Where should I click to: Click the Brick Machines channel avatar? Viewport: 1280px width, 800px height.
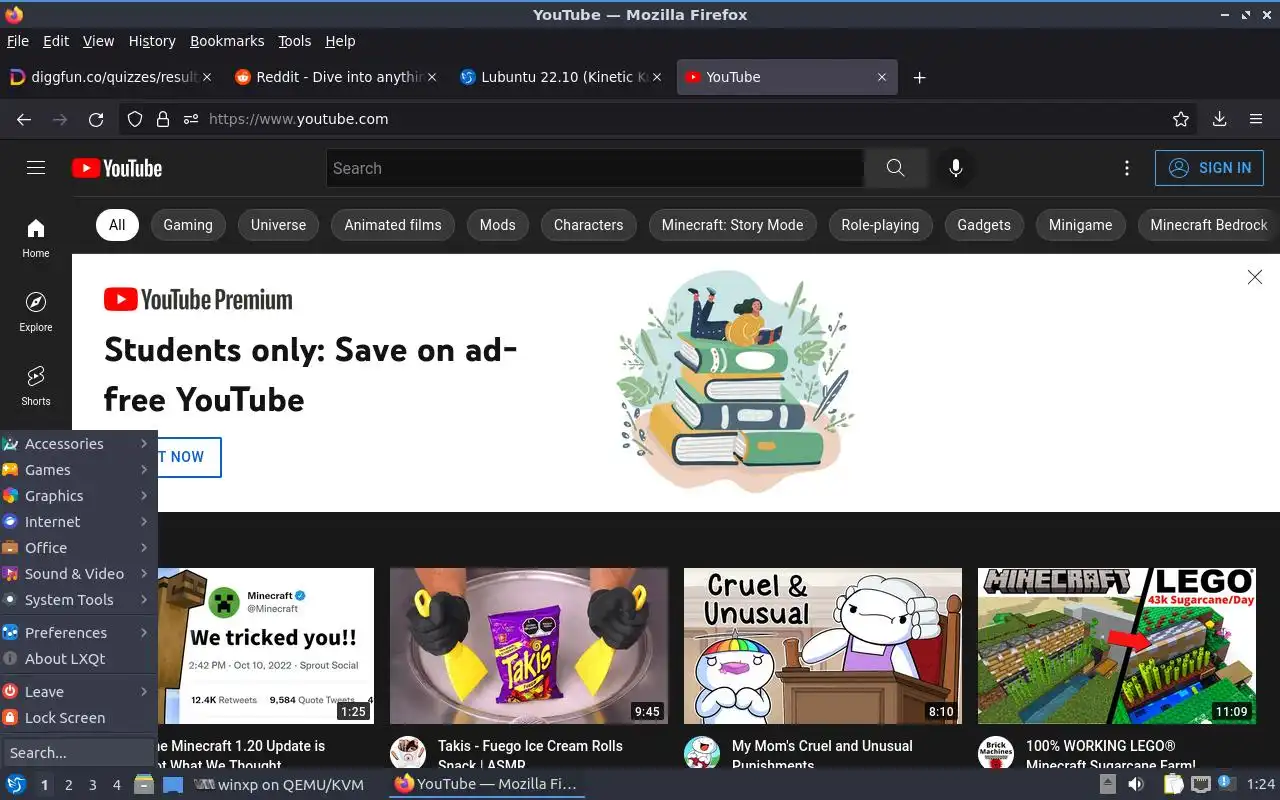tap(996, 752)
